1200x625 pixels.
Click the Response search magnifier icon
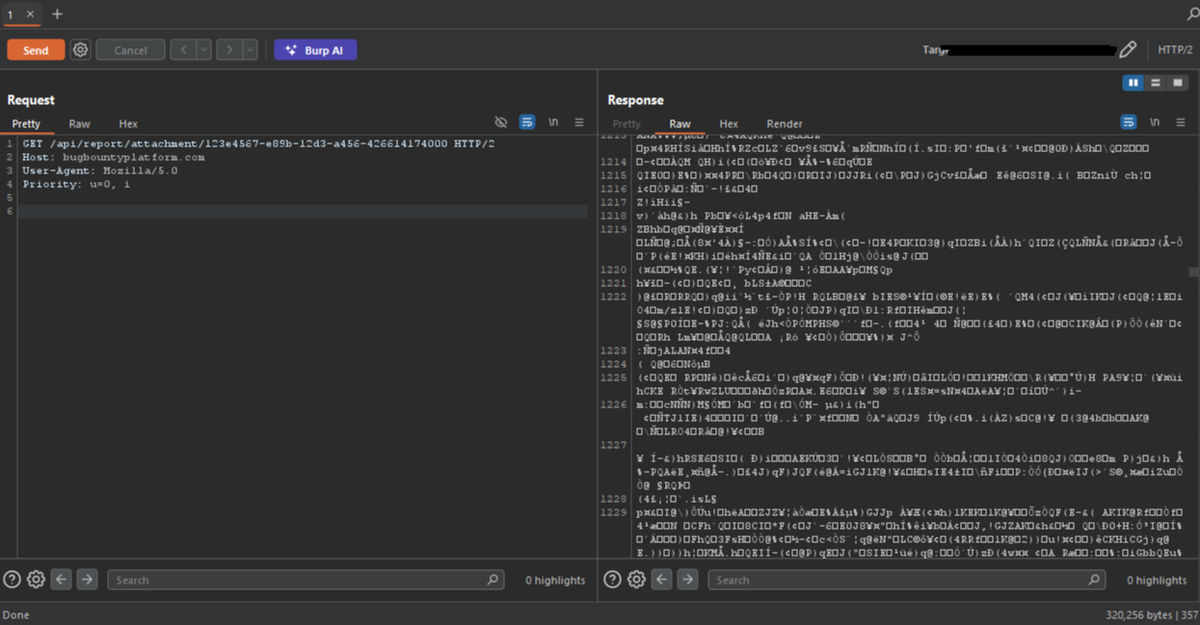[x=1093, y=580]
